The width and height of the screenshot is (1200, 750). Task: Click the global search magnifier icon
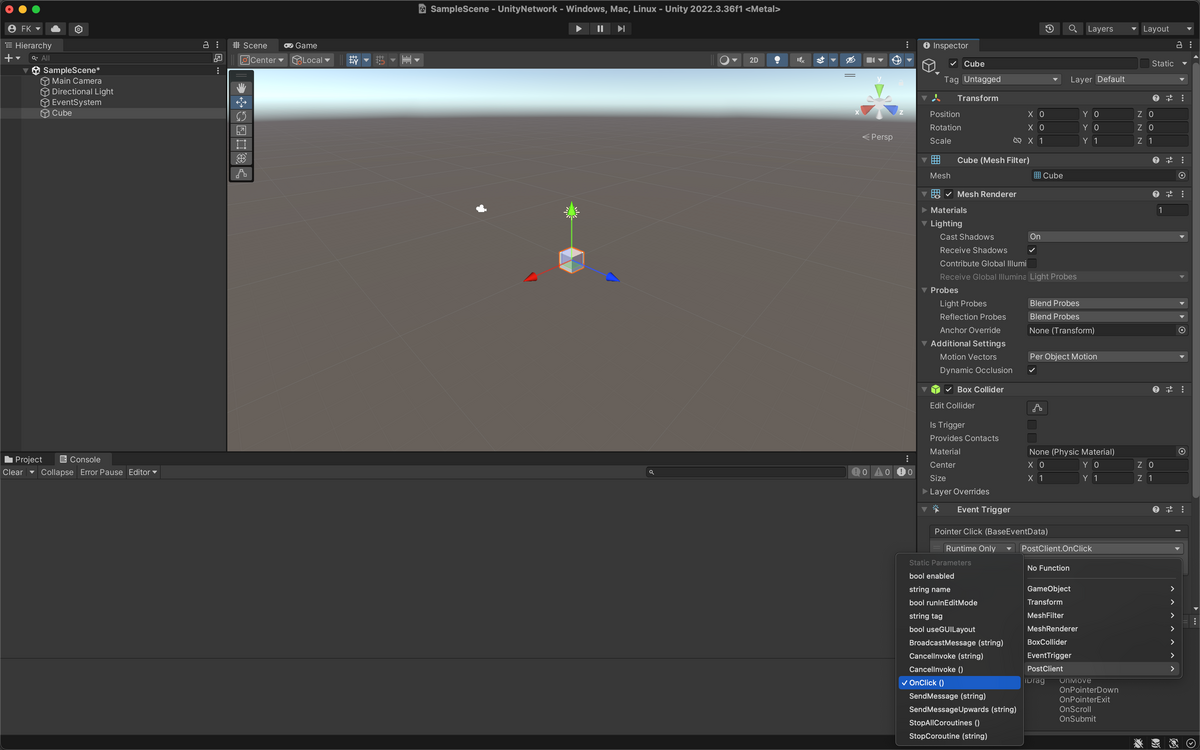(x=1072, y=29)
